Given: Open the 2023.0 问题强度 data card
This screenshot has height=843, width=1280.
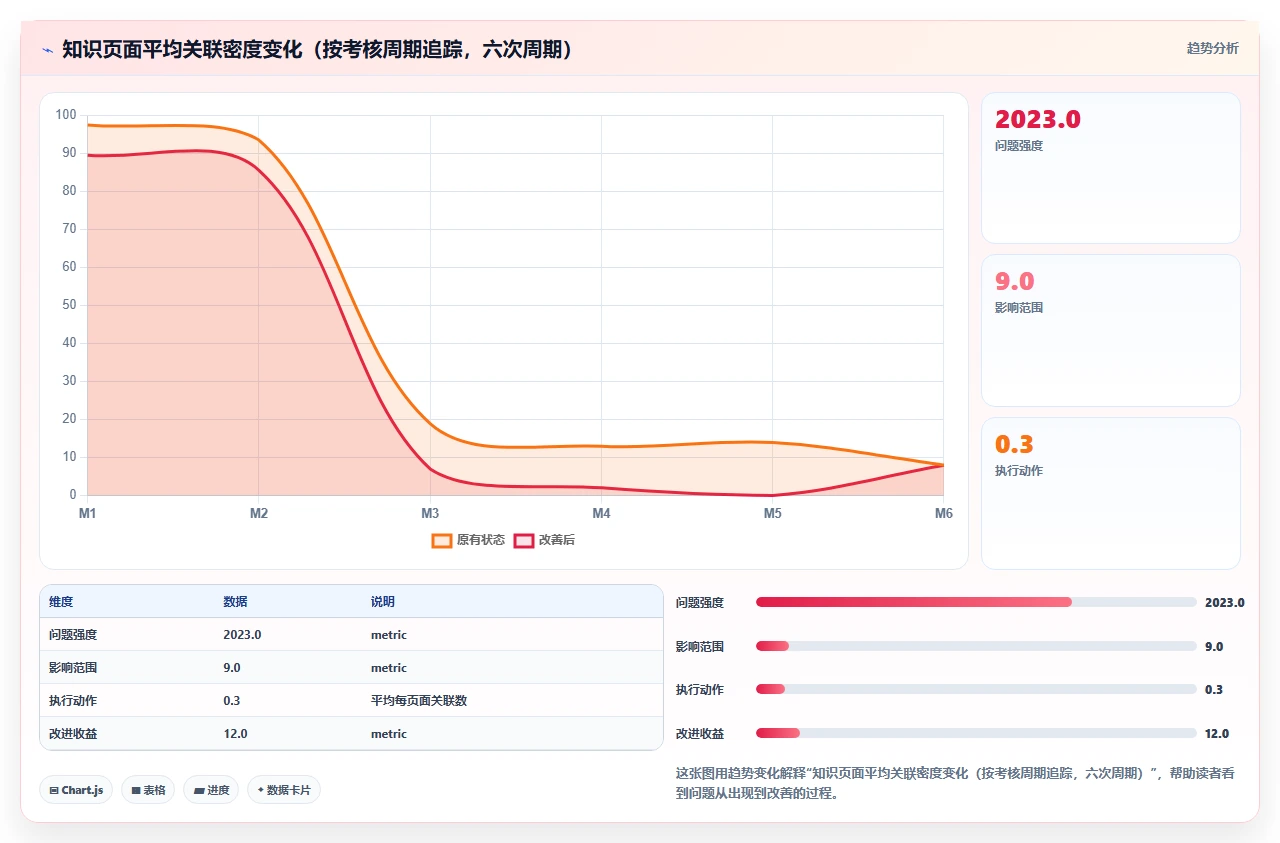Looking at the screenshot, I should point(1110,168).
